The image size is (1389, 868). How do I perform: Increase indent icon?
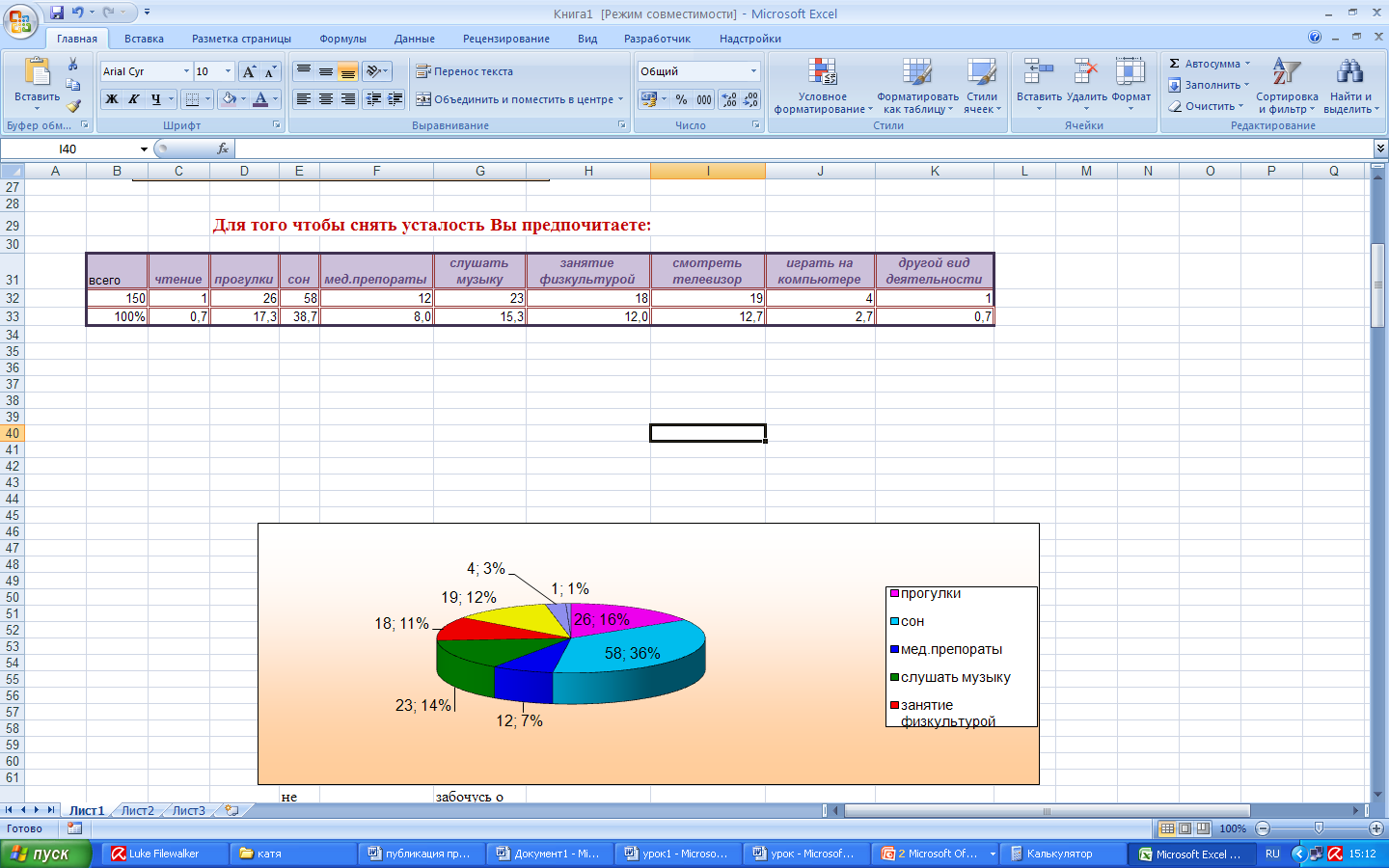(x=395, y=99)
